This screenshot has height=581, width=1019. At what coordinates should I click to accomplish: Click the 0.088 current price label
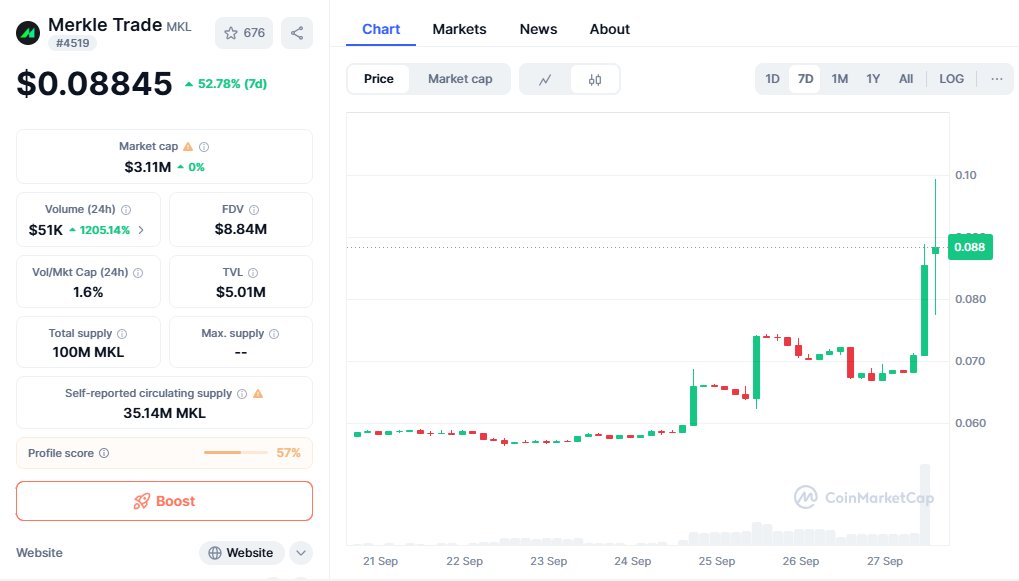(970, 247)
